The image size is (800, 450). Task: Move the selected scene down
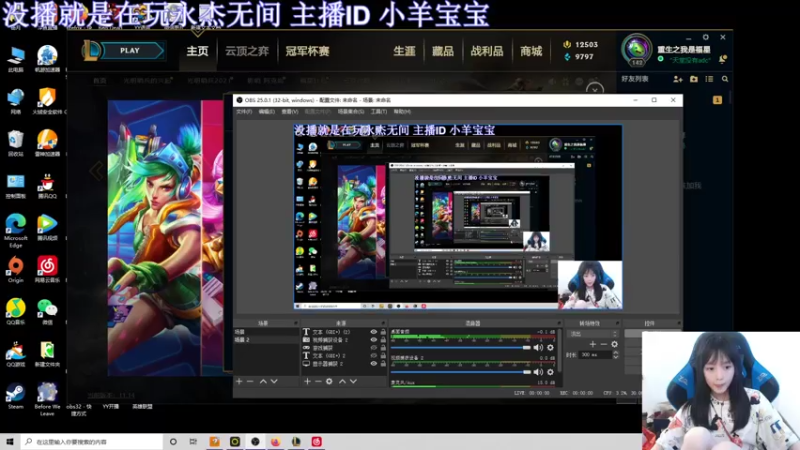274,381
